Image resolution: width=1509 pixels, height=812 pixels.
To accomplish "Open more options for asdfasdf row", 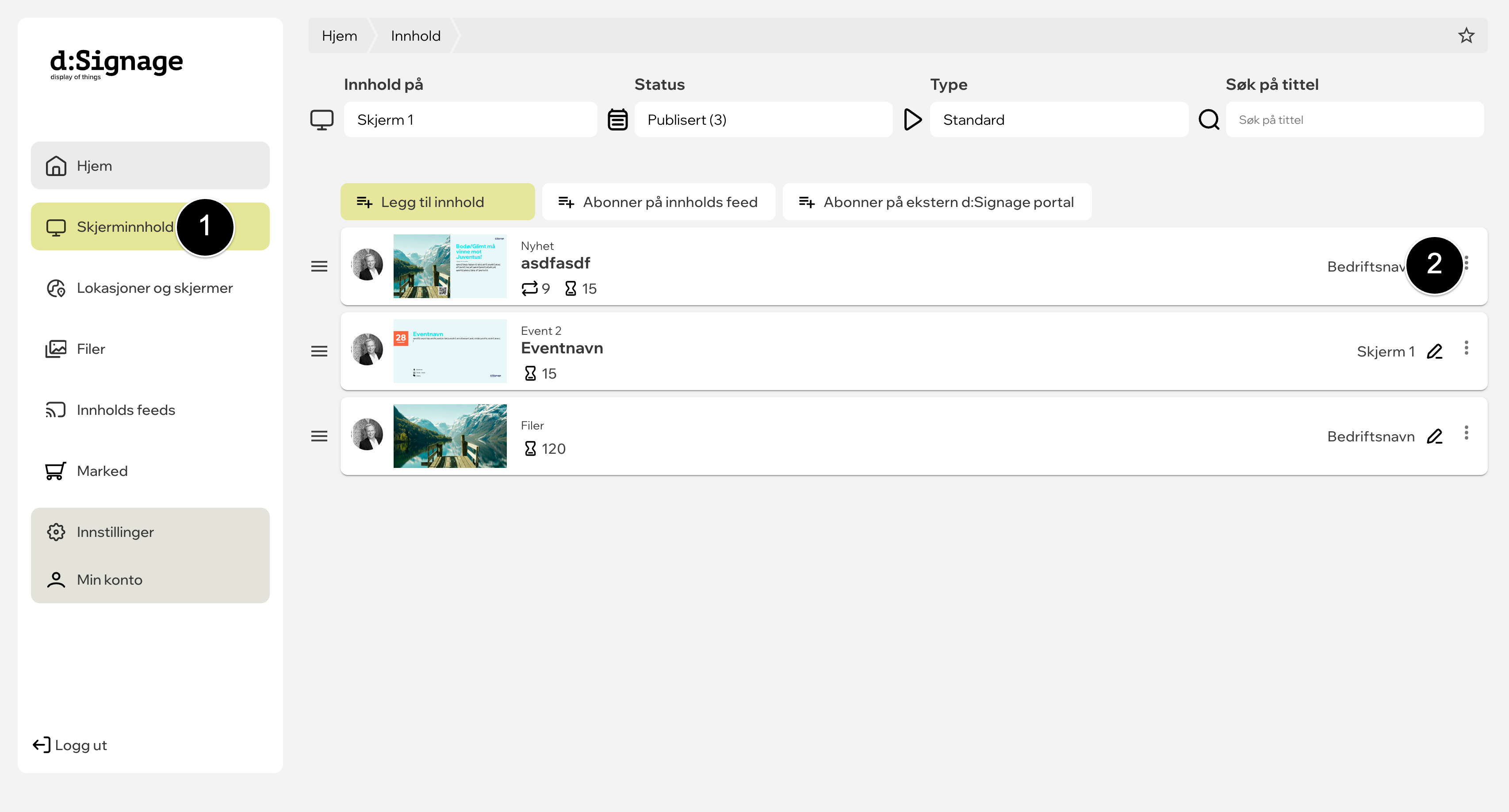I will 1466,263.
